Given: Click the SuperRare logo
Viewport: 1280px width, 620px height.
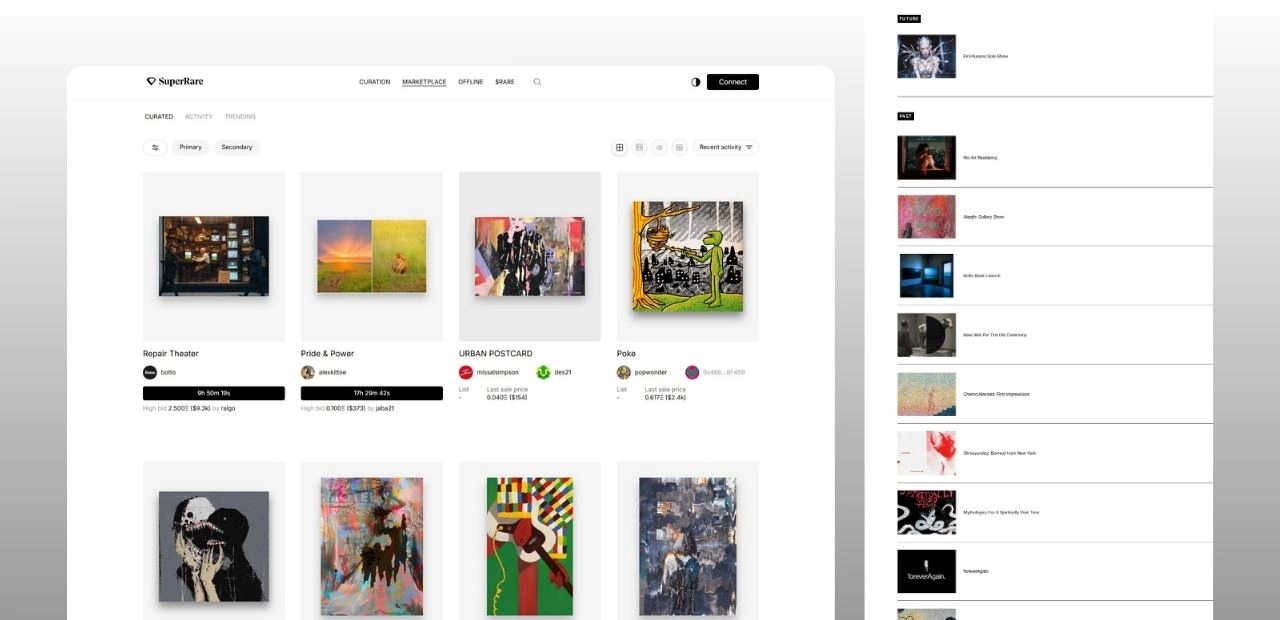Looking at the screenshot, I should pyautogui.click(x=175, y=82).
